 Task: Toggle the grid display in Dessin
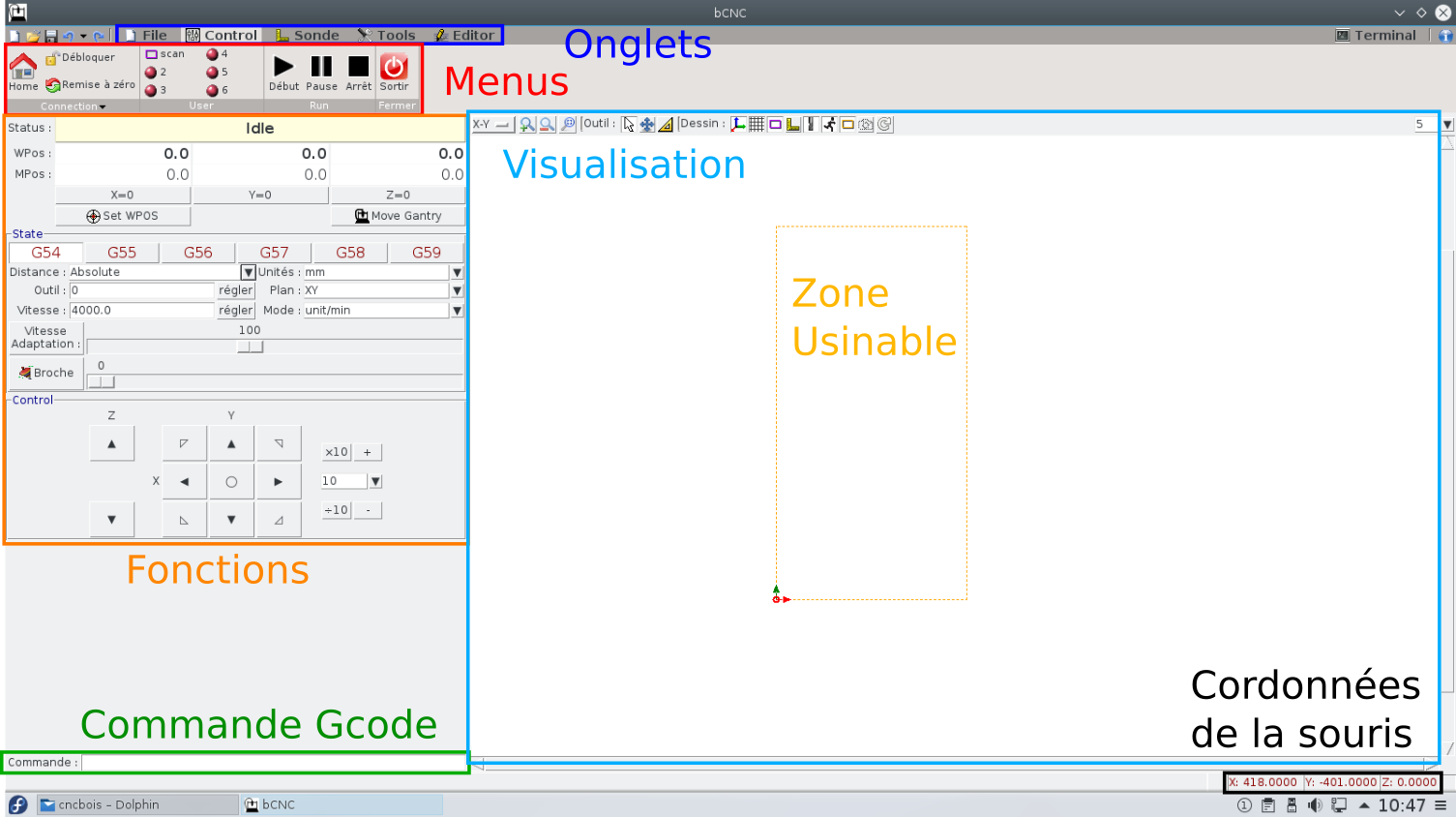757,124
